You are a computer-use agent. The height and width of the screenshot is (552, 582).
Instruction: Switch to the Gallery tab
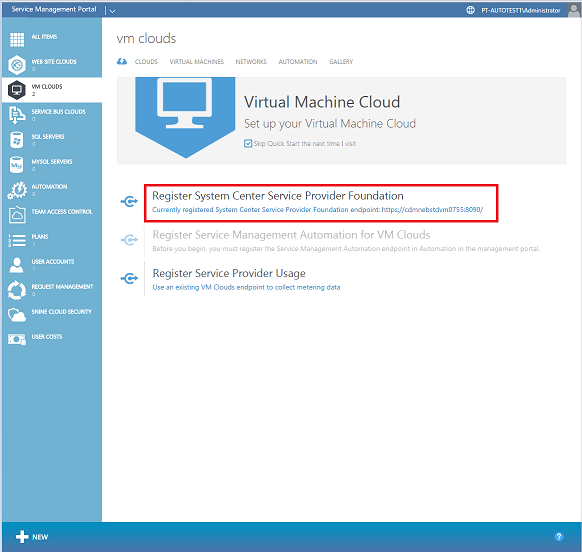[x=341, y=62]
